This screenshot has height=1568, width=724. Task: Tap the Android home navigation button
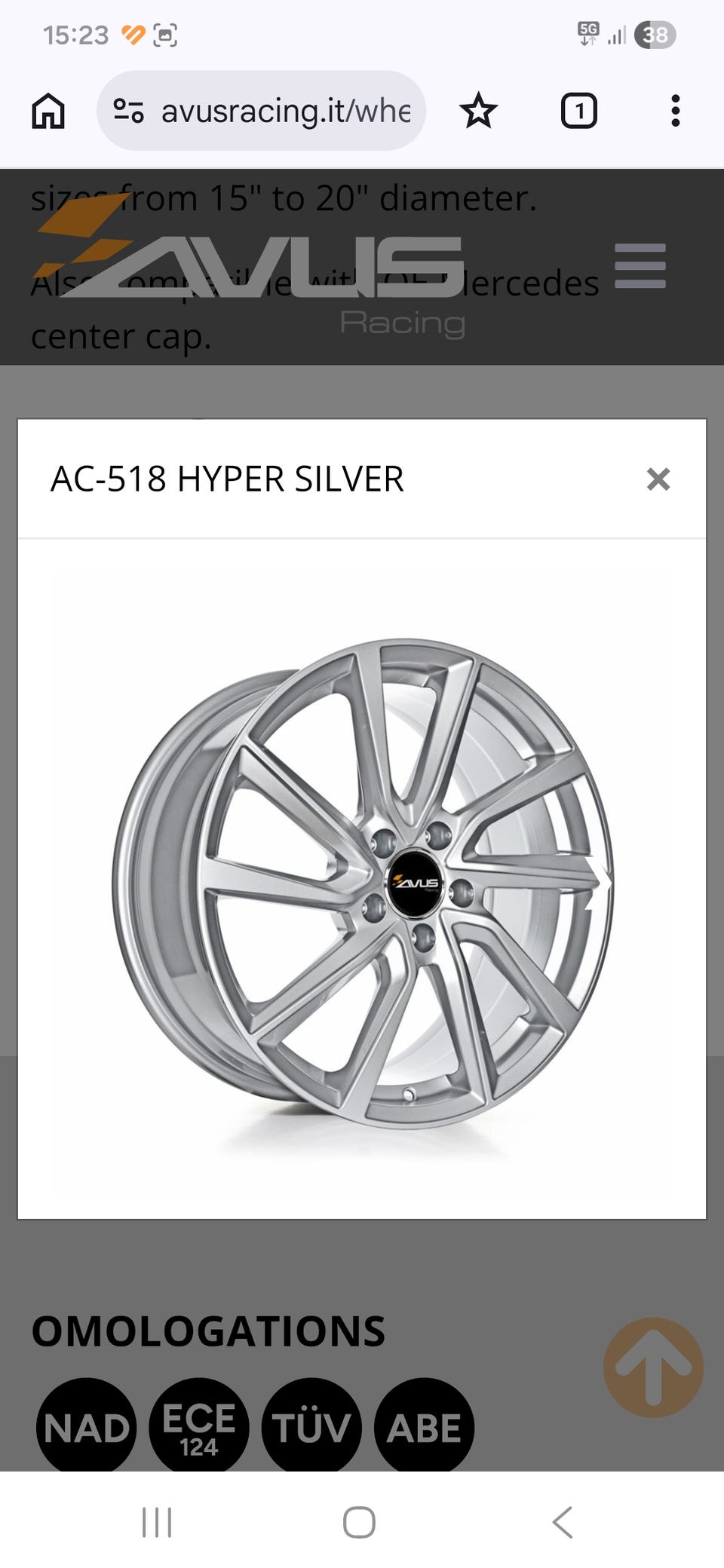coord(359,1522)
